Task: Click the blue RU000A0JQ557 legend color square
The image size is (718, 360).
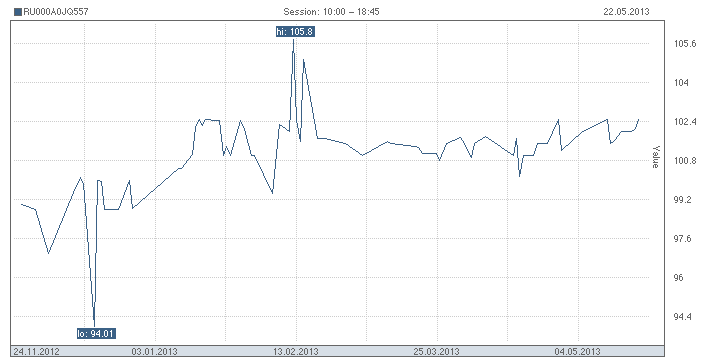Action: point(18,12)
